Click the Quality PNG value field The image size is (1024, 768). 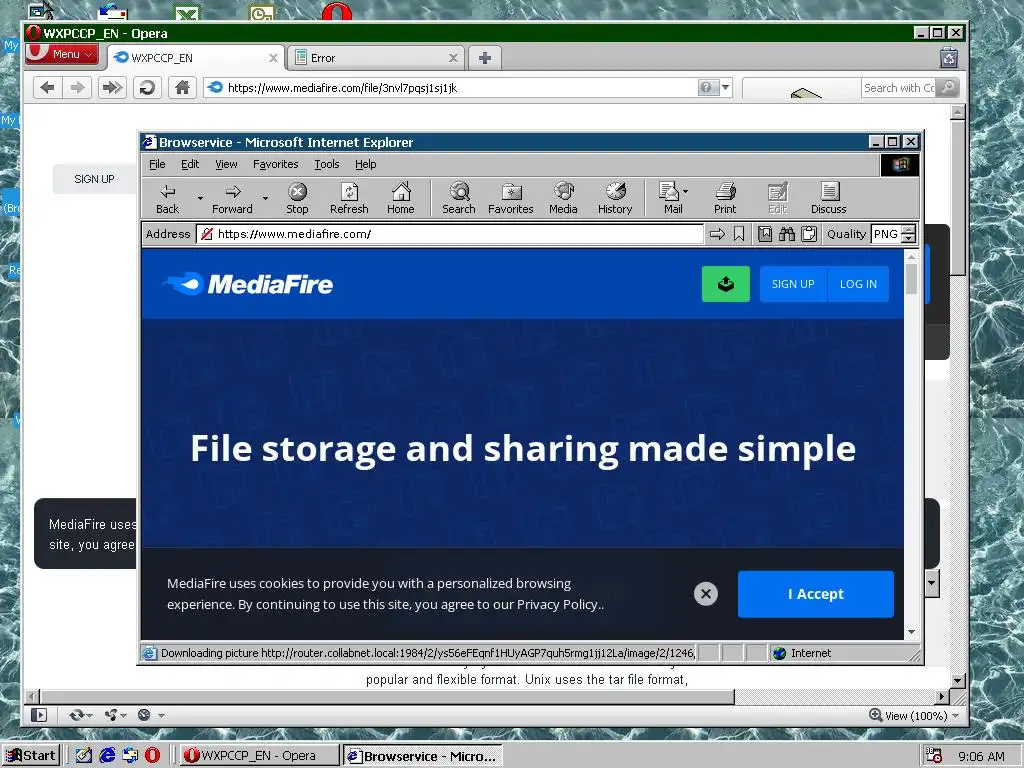point(886,234)
